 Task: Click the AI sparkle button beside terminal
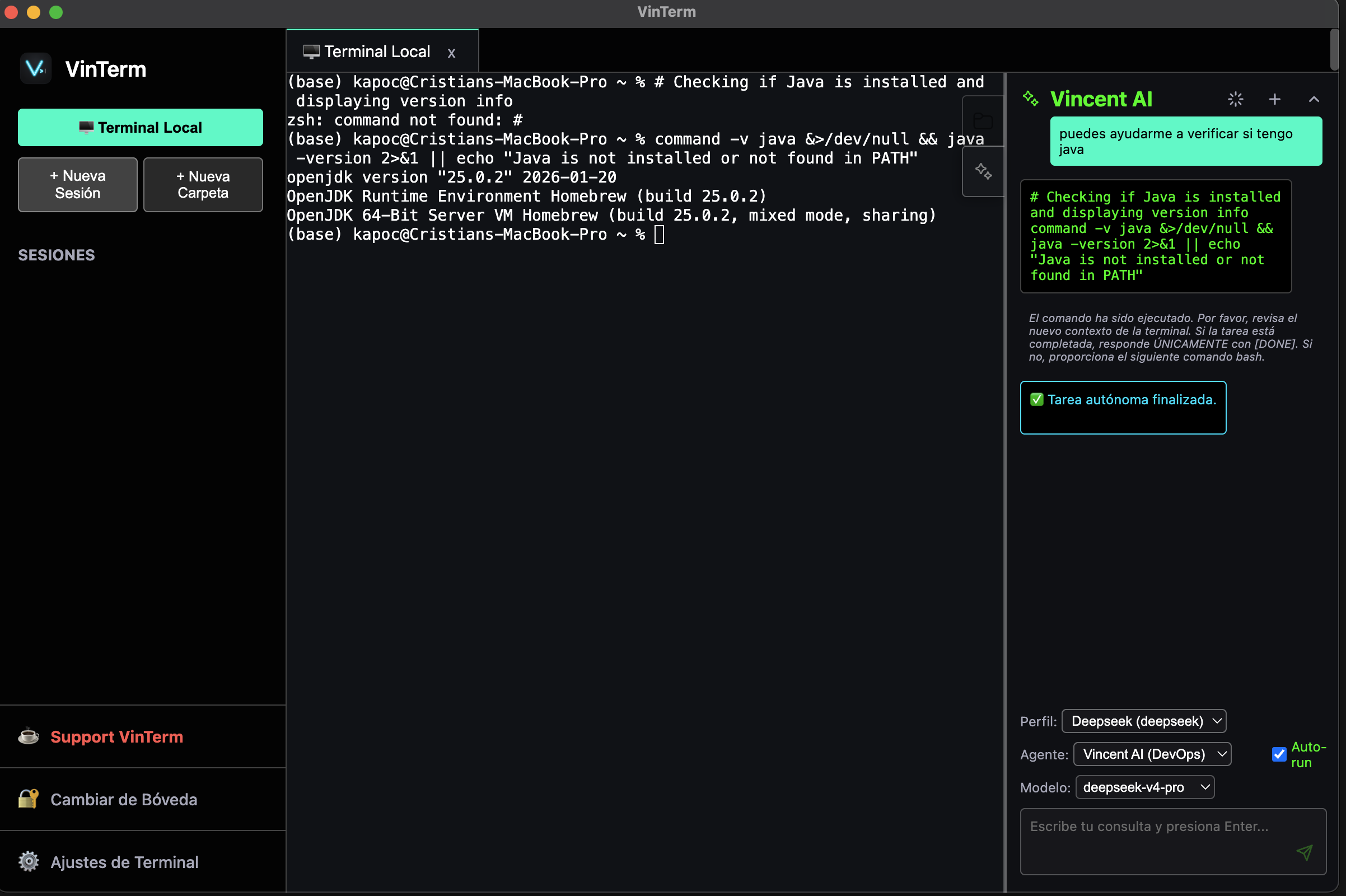[x=983, y=171]
